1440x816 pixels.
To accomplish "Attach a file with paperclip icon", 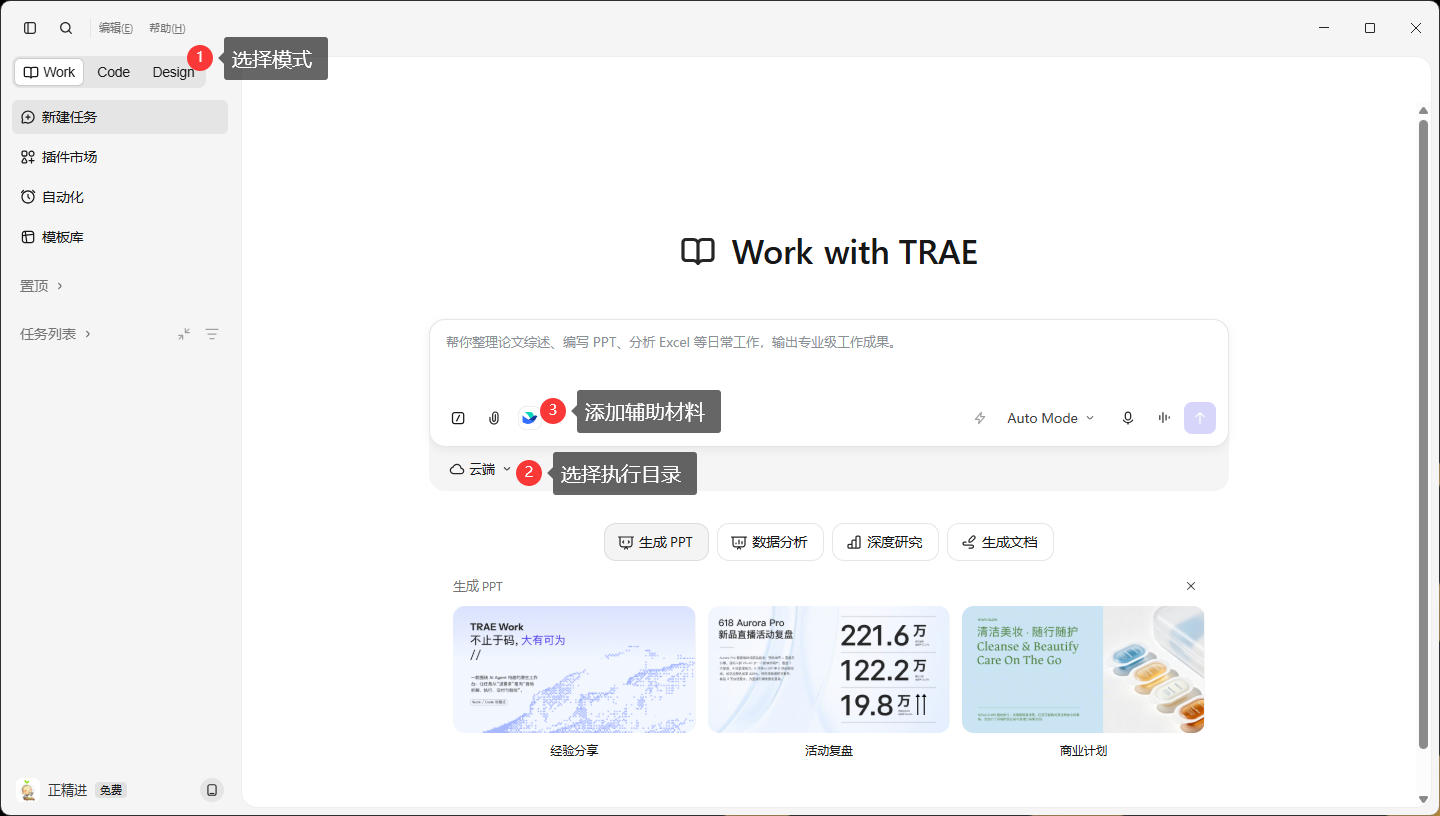I will [494, 418].
